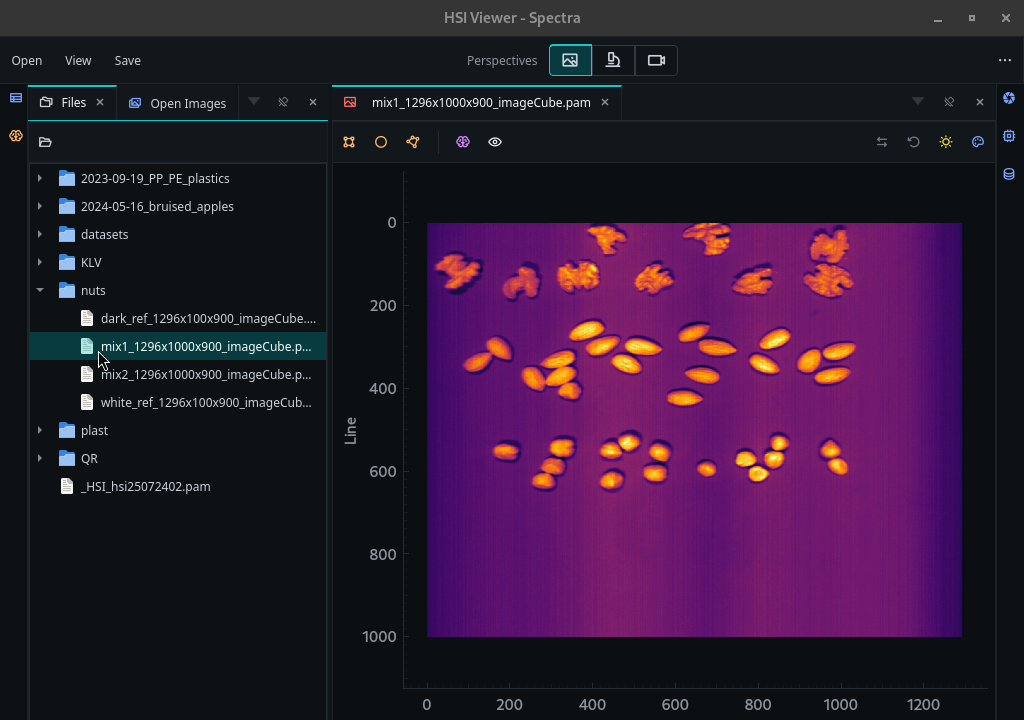Click the purple brain classification icon
Viewport: 1024px width, 720px height.
(x=463, y=142)
